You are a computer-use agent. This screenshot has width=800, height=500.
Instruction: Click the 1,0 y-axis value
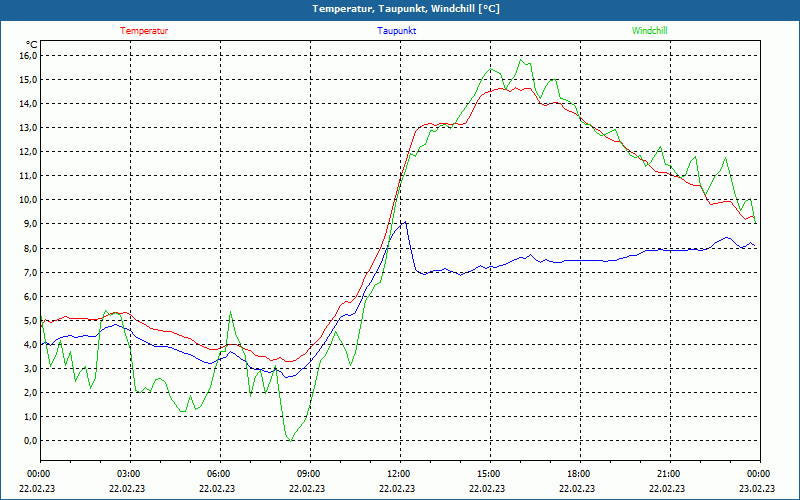point(31,416)
